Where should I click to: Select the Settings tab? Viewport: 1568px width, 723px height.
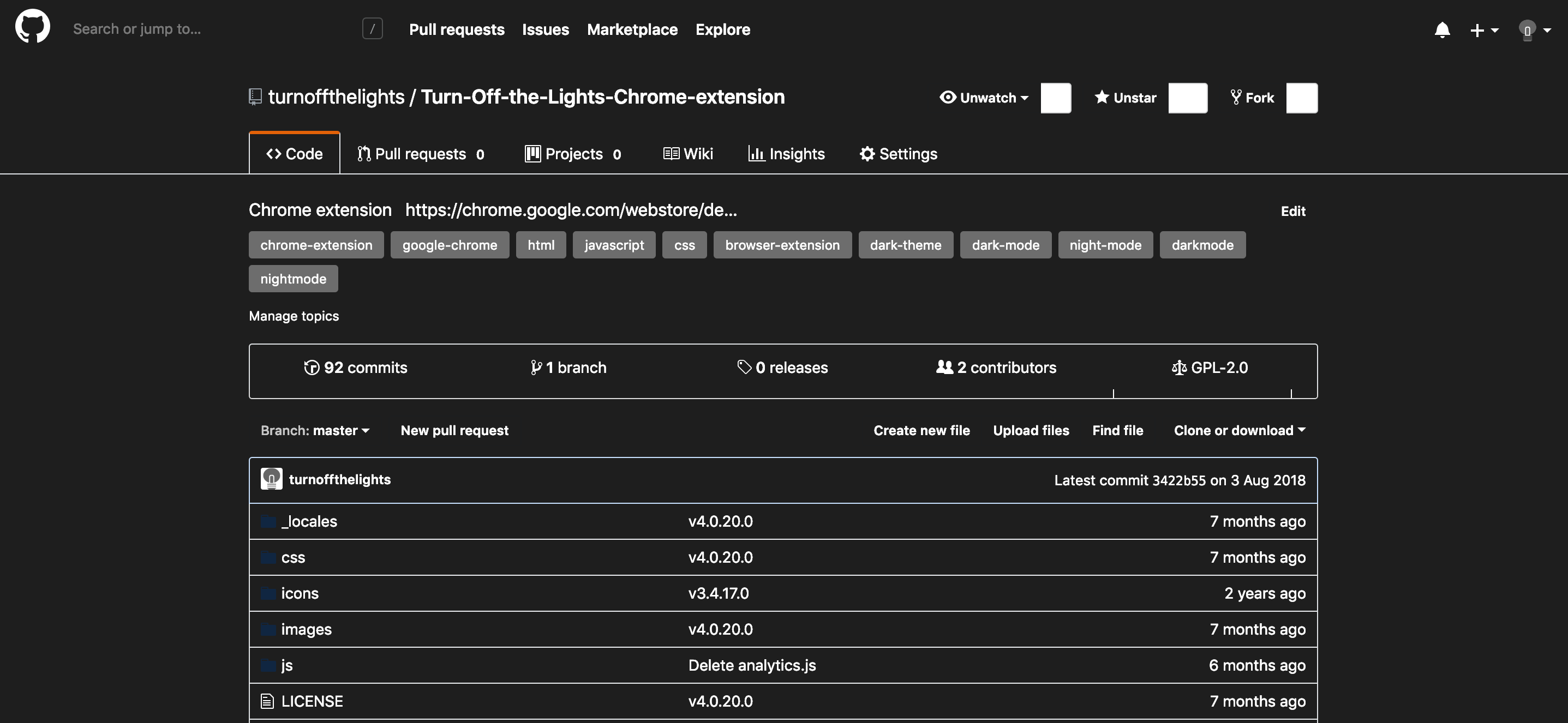coord(898,154)
